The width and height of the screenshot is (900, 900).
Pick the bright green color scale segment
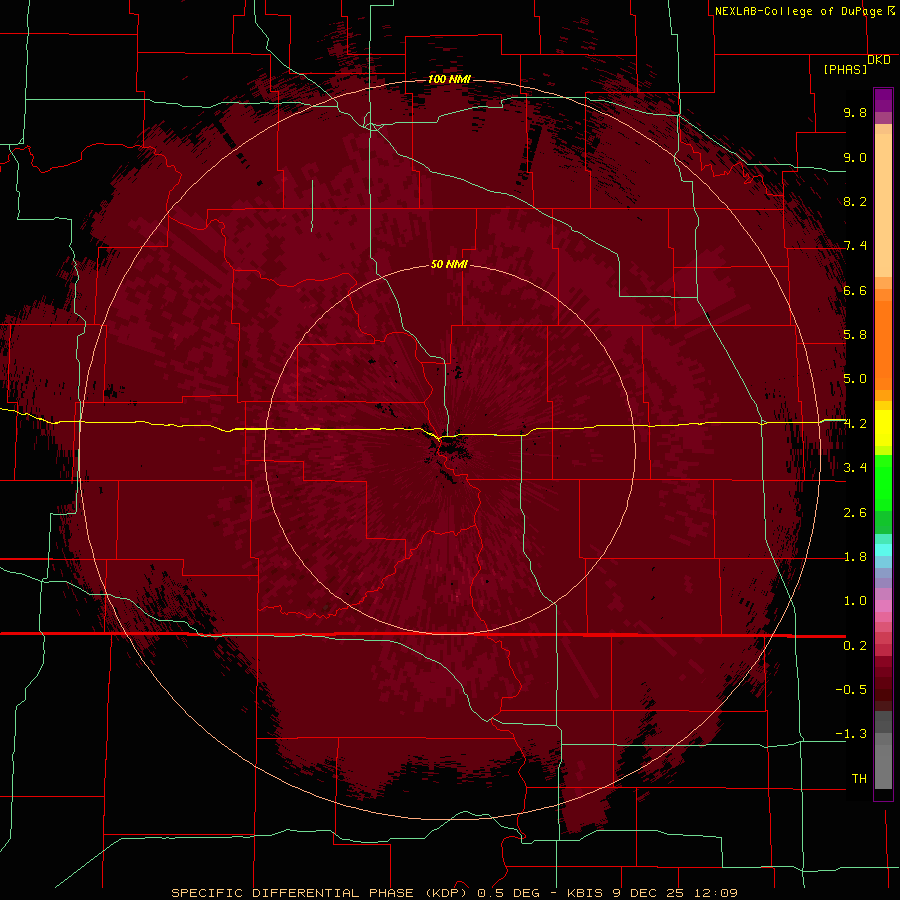pyautogui.click(x=883, y=481)
